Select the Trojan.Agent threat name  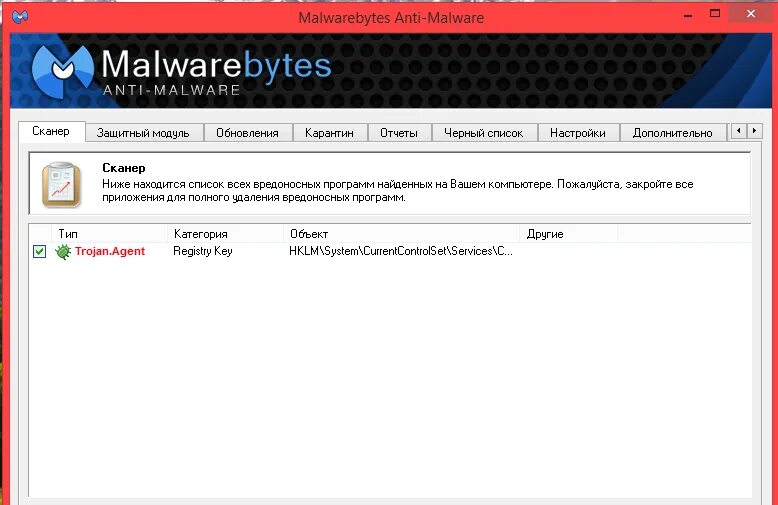point(110,251)
